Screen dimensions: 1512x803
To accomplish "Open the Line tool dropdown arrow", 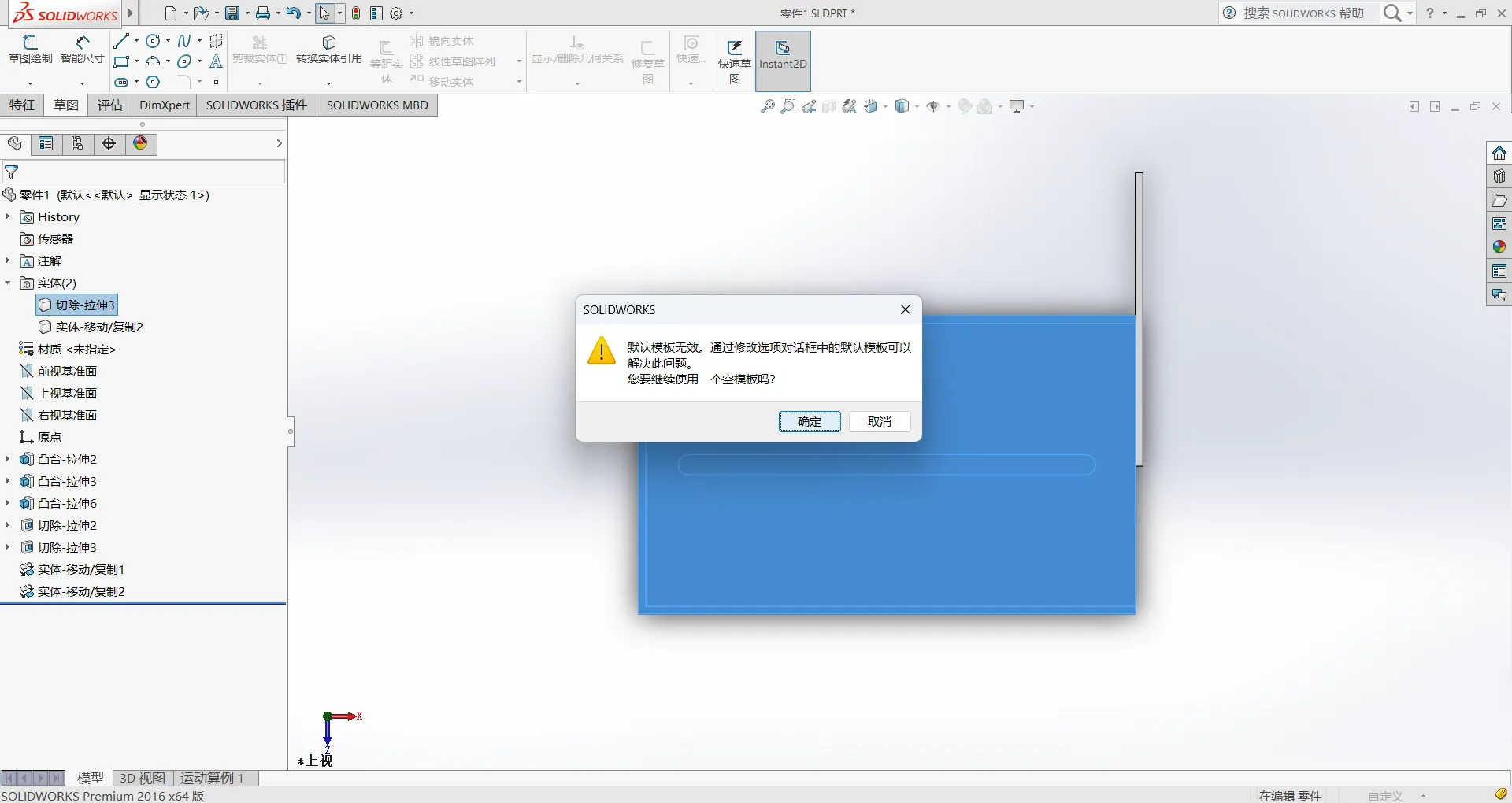I will click(136, 41).
